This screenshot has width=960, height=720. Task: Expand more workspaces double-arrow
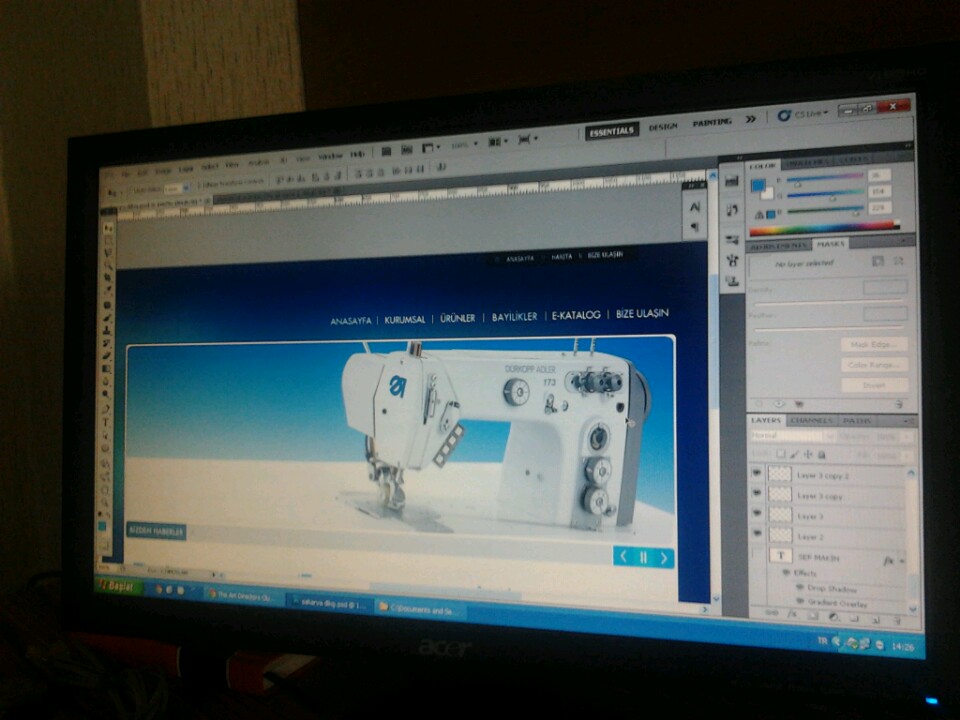tap(751, 119)
